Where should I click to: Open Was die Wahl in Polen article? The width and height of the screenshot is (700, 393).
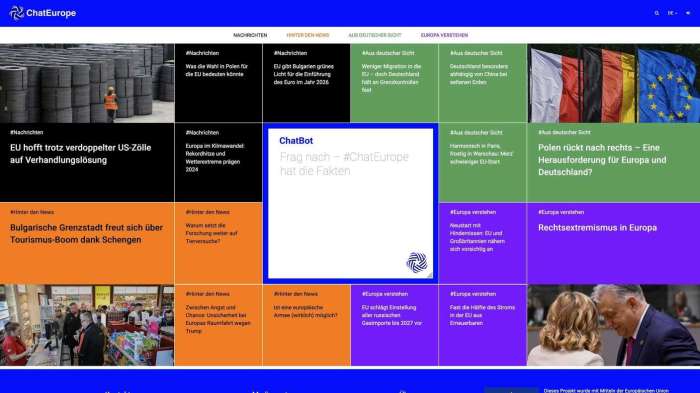[x=217, y=70]
